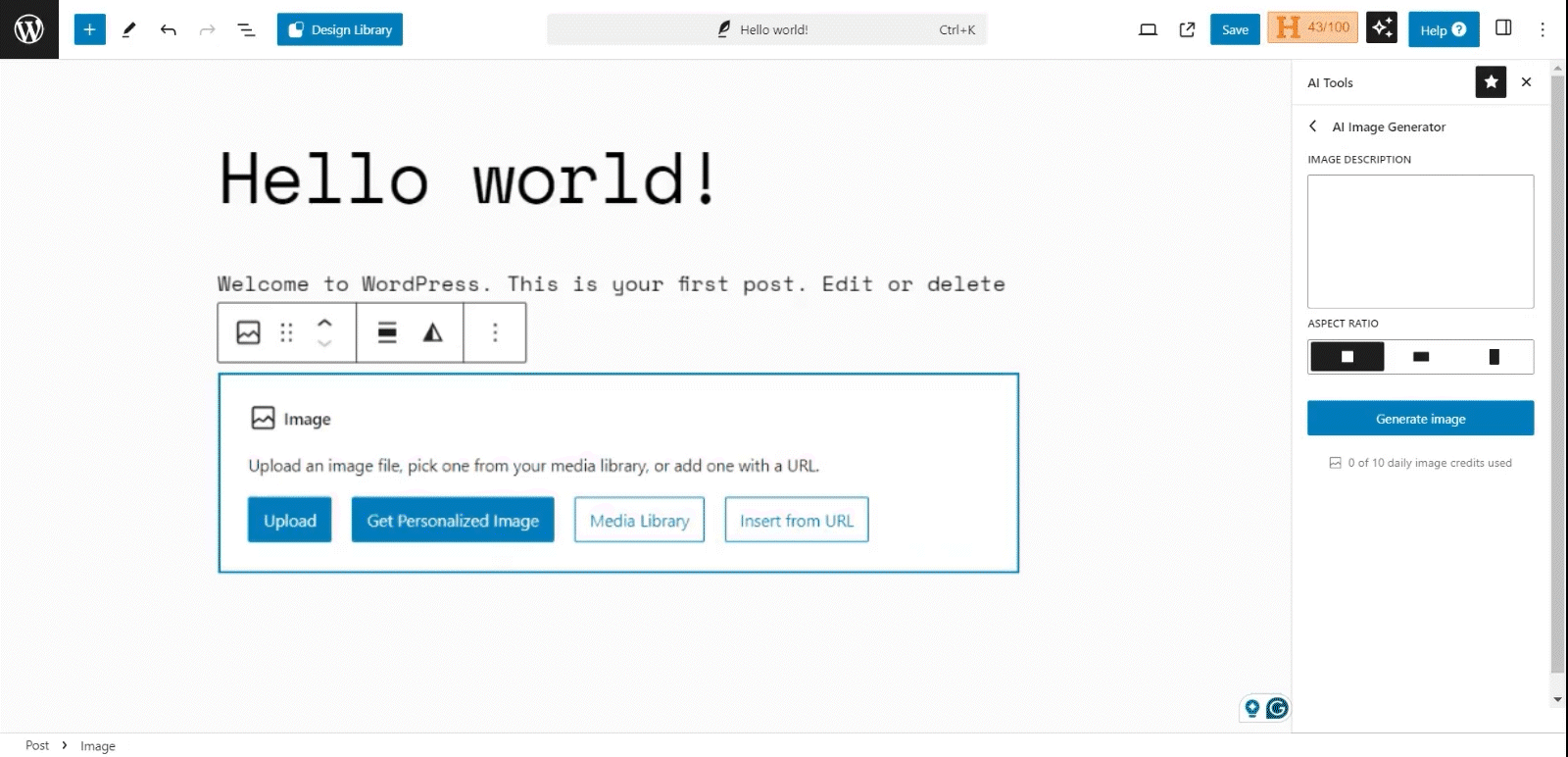
Task: Click Get Personalized Image
Action: coord(453,520)
